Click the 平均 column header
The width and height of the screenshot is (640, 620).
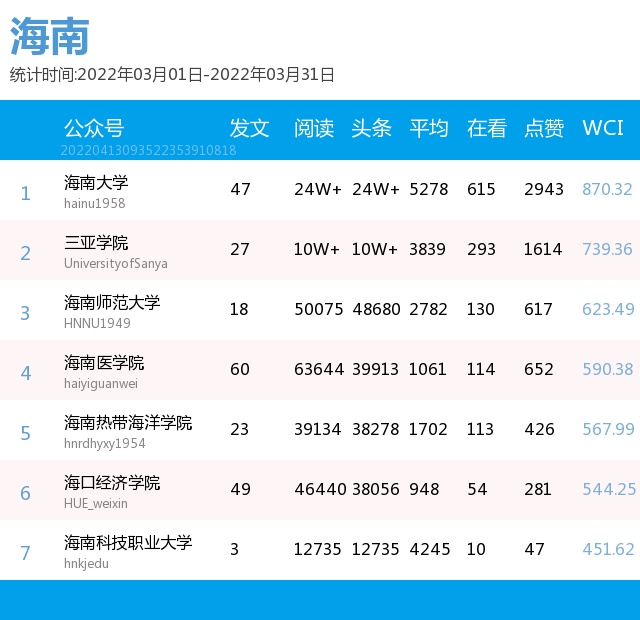click(429, 128)
